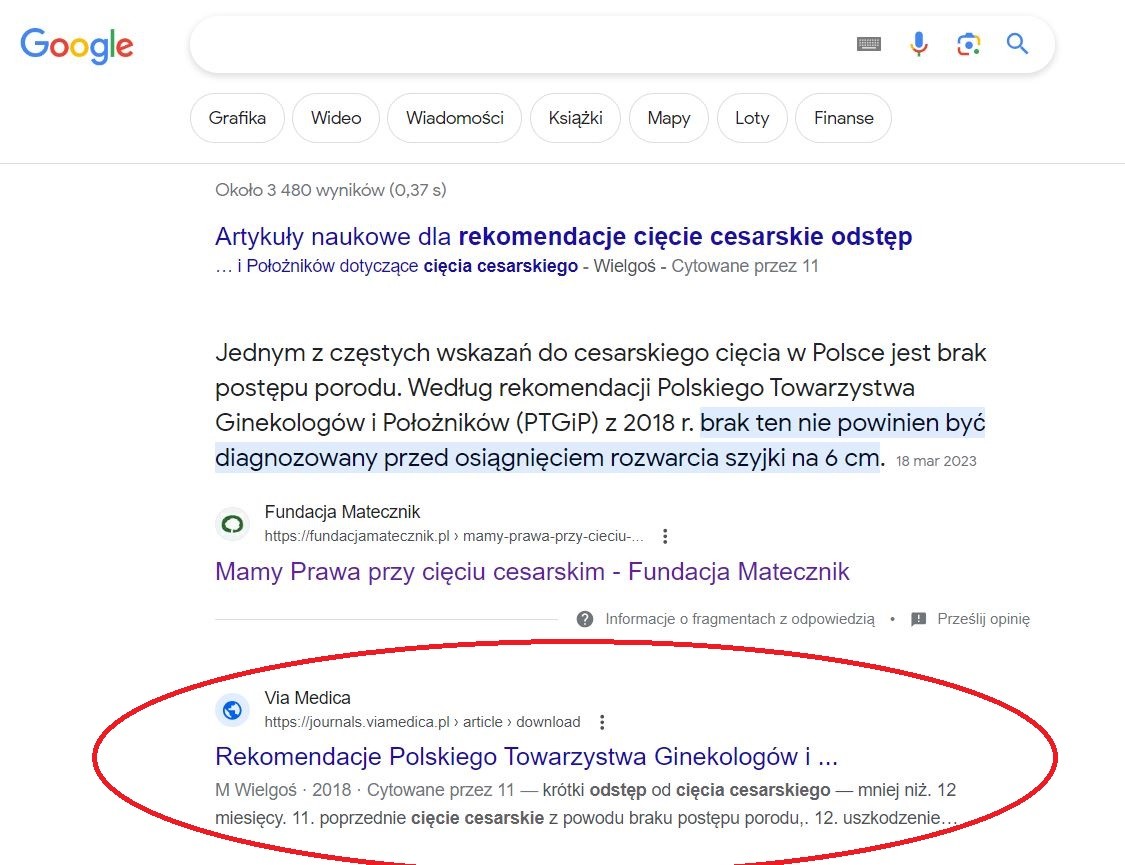Switch to the Grafika filter tab

coord(237,118)
